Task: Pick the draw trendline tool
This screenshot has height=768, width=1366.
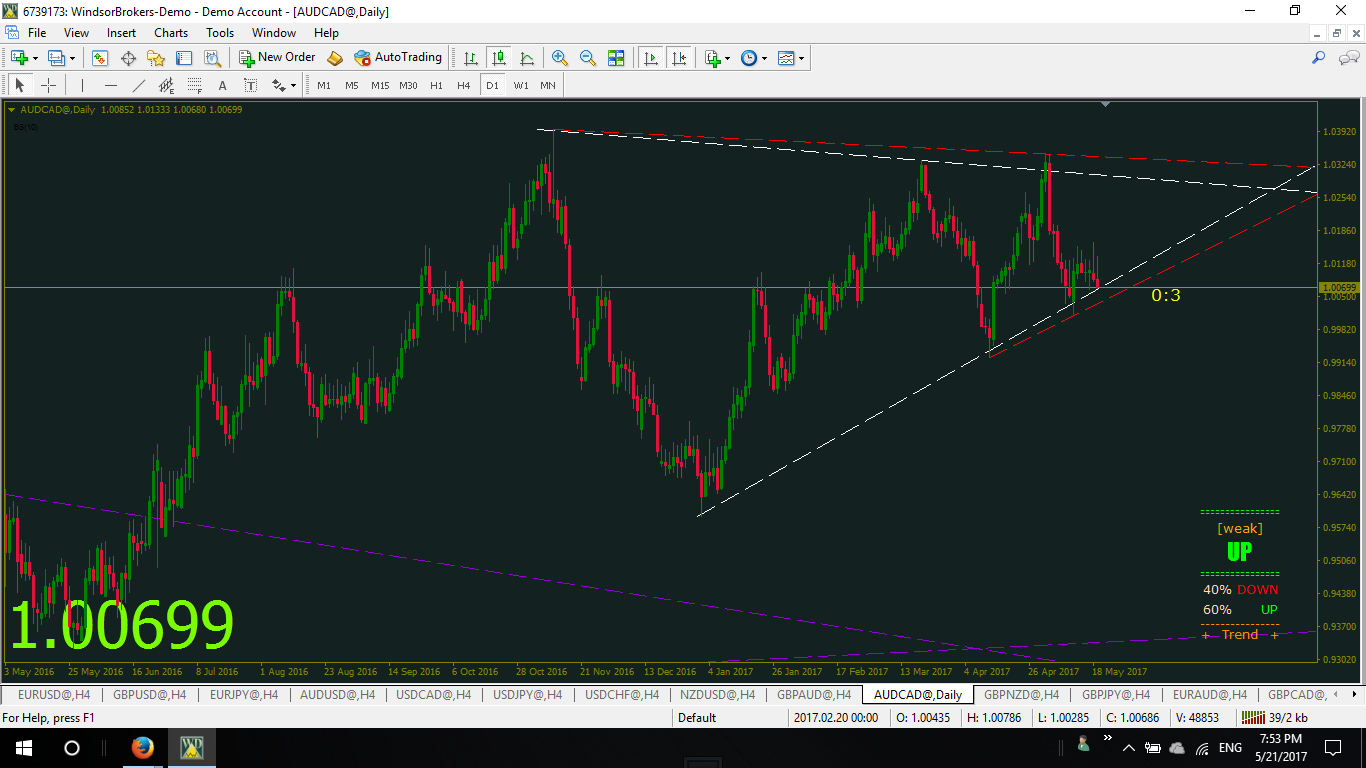Action: pos(139,85)
